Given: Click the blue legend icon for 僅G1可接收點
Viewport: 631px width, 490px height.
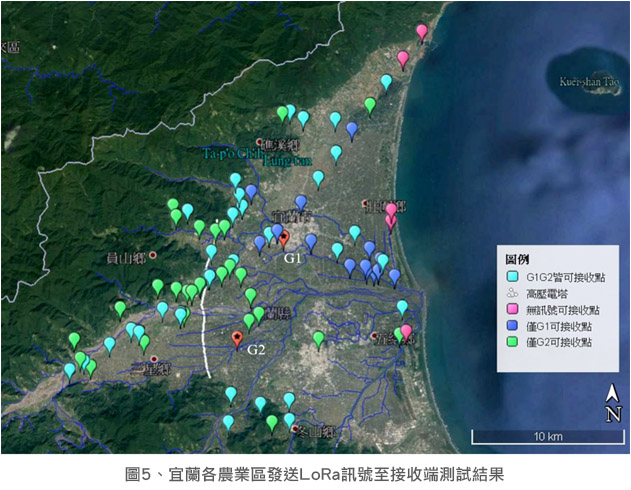Looking at the screenshot, I should point(512,325).
